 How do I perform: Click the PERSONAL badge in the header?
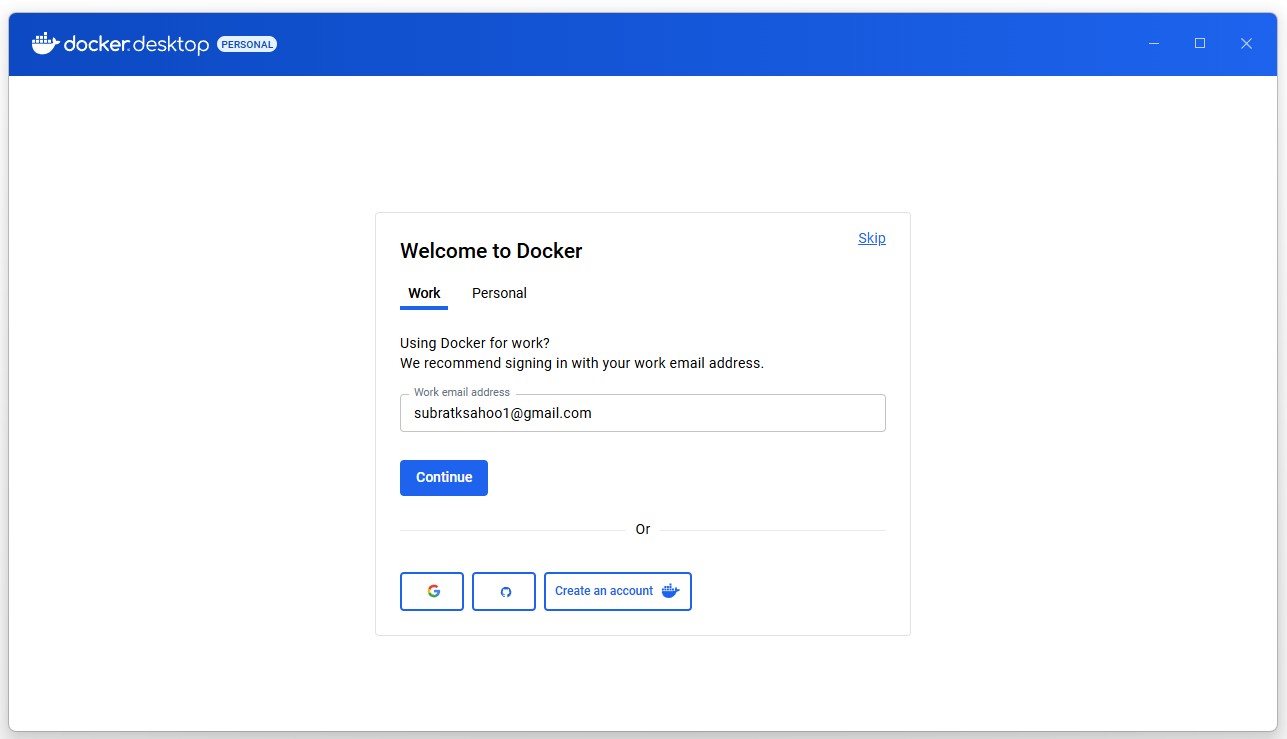(x=247, y=45)
